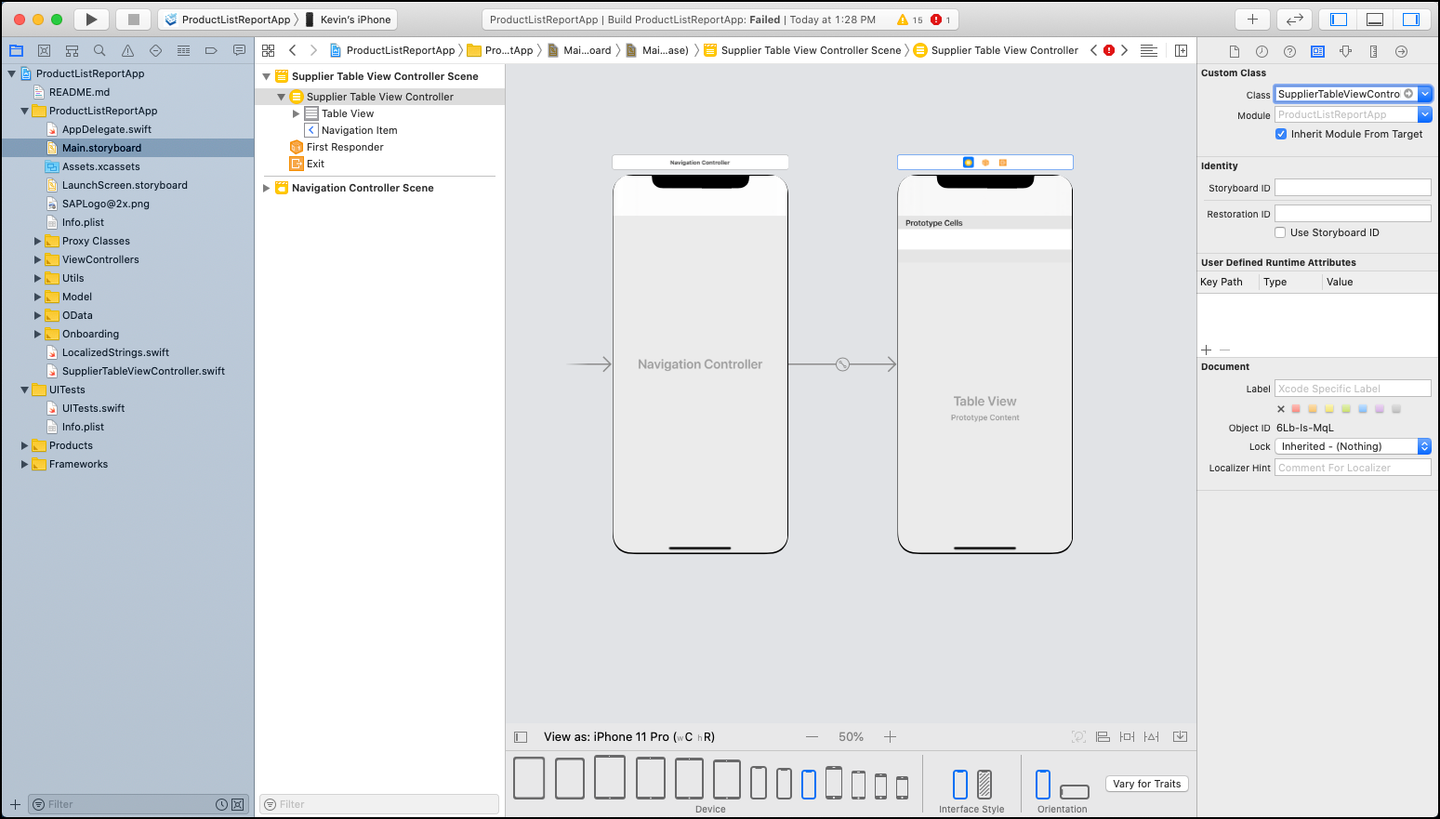The height and width of the screenshot is (819, 1440).
Task: Enable Use Storyboard ID checkbox
Action: coord(1281,233)
